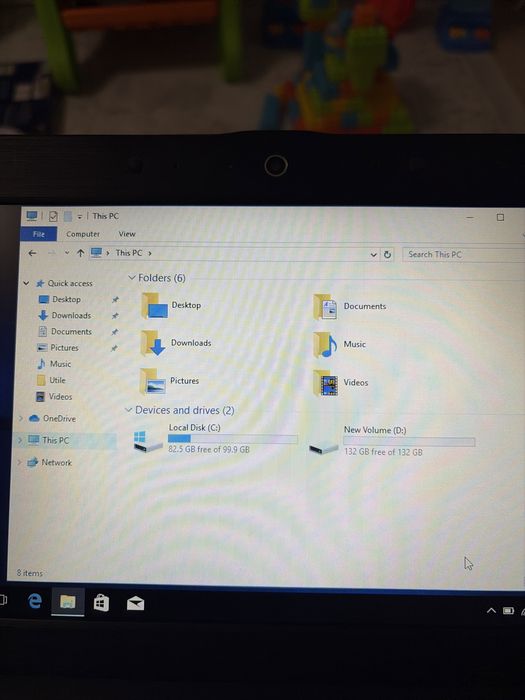Screen dimensions: 525x700
Task: Open the Desktop folder in Folders section
Action: coord(171,306)
